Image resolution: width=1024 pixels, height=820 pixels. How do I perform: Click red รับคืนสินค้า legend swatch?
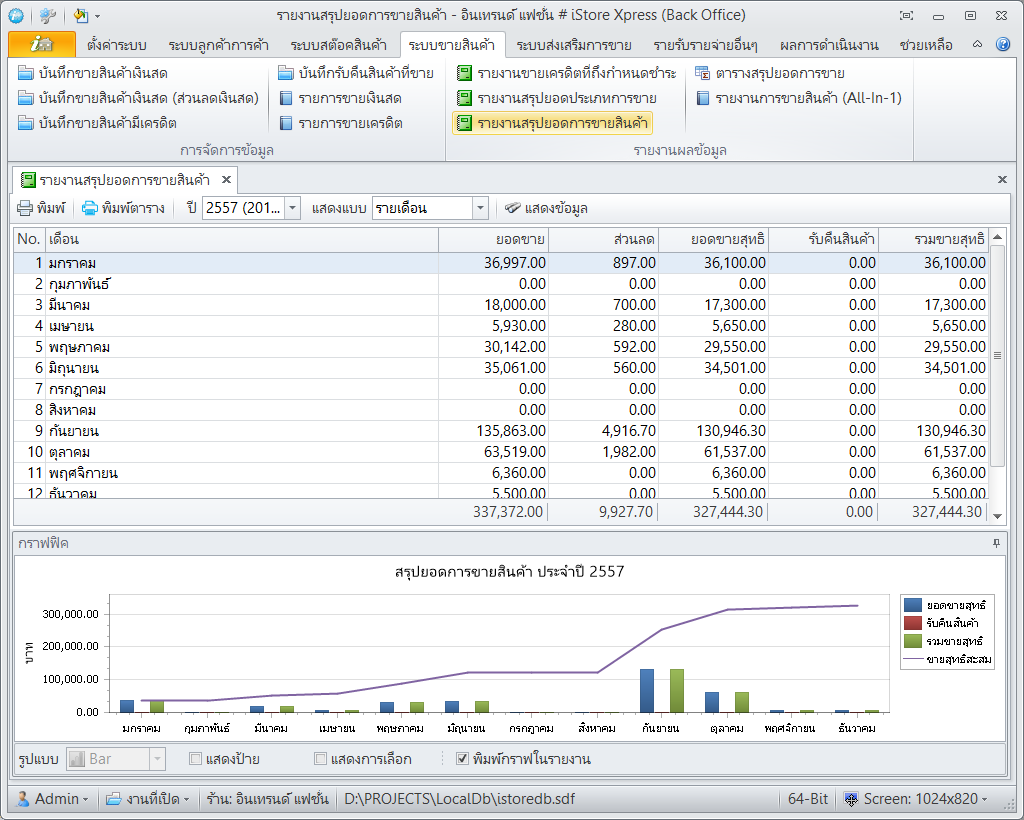point(912,623)
